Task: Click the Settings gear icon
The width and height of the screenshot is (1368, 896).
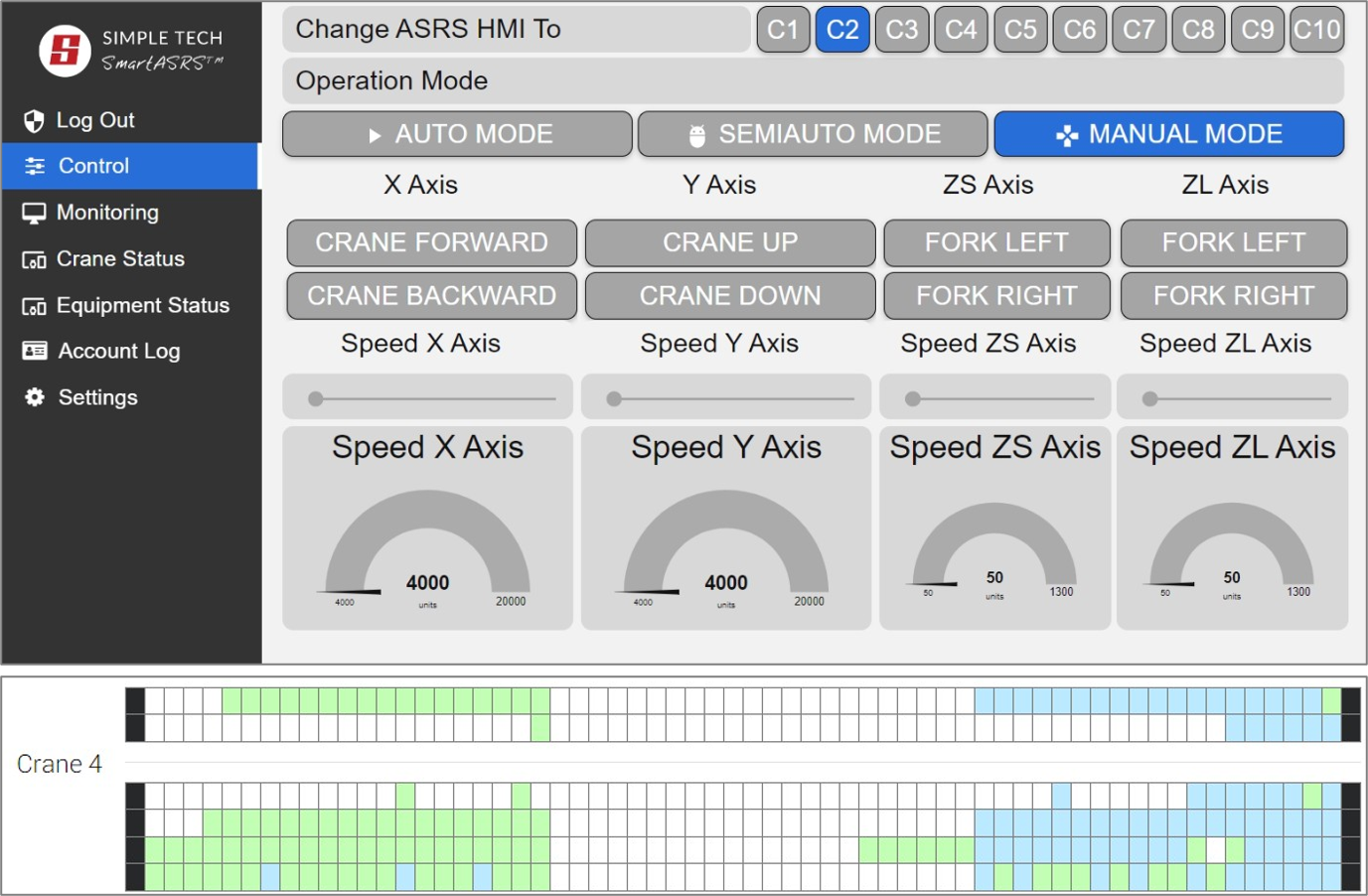Action: pyautogui.click(x=35, y=397)
